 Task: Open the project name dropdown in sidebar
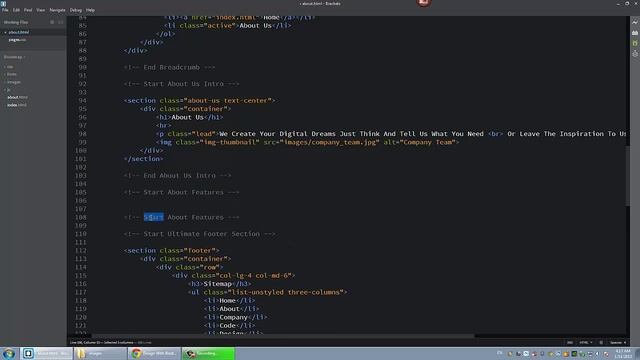point(14,57)
